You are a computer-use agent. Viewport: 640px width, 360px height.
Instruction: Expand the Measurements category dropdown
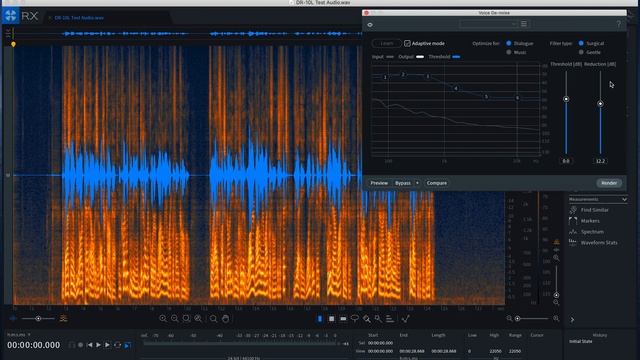[598, 199]
